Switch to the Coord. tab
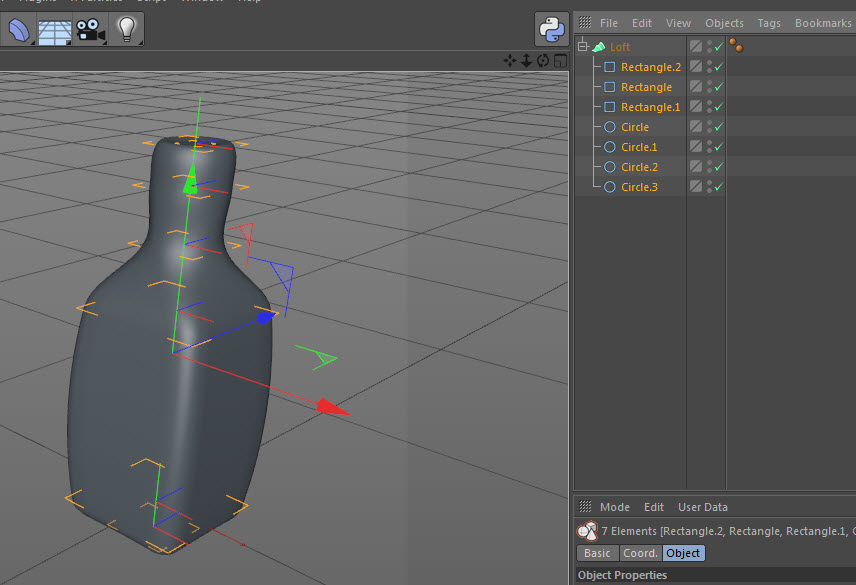 pos(640,553)
